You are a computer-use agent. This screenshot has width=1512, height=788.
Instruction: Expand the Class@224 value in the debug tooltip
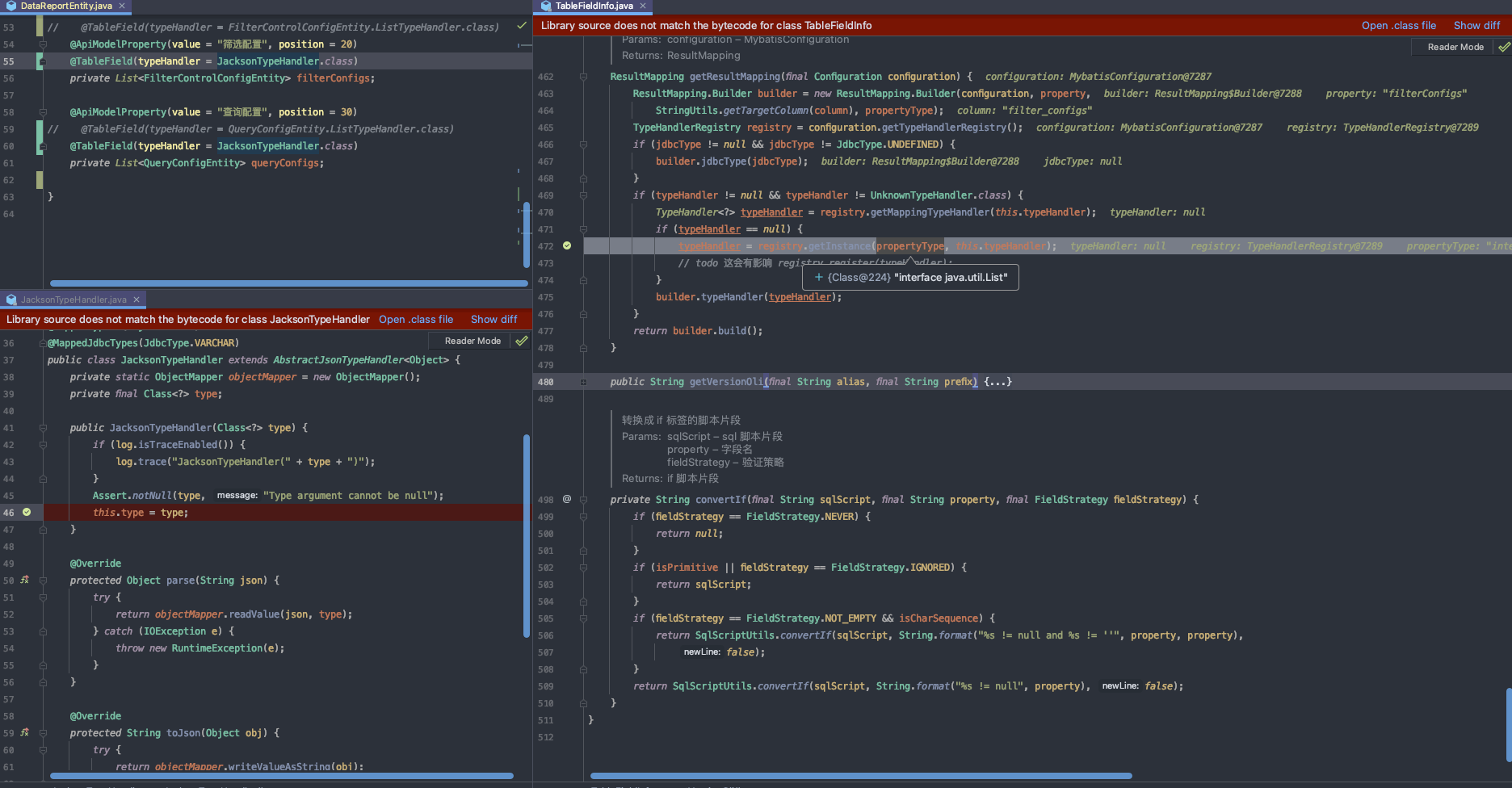tap(818, 278)
